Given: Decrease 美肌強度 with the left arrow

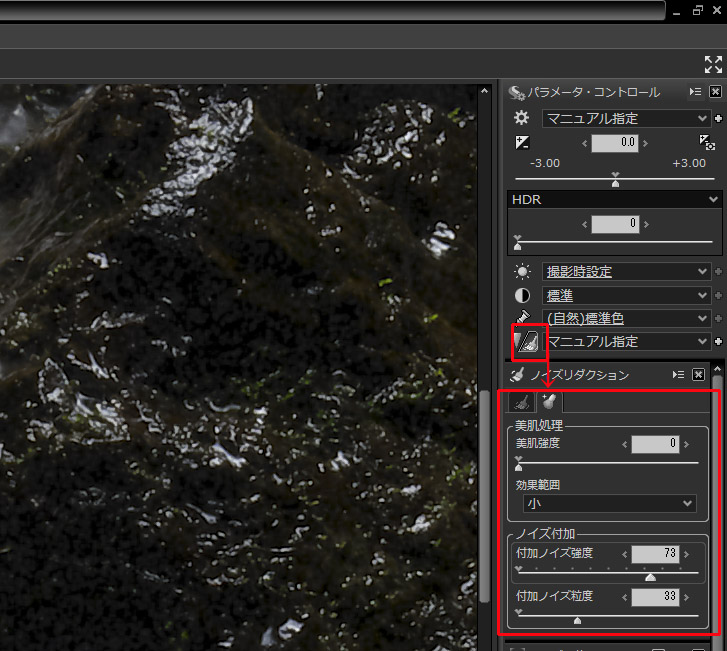Looking at the screenshot, I should [625, 445].
